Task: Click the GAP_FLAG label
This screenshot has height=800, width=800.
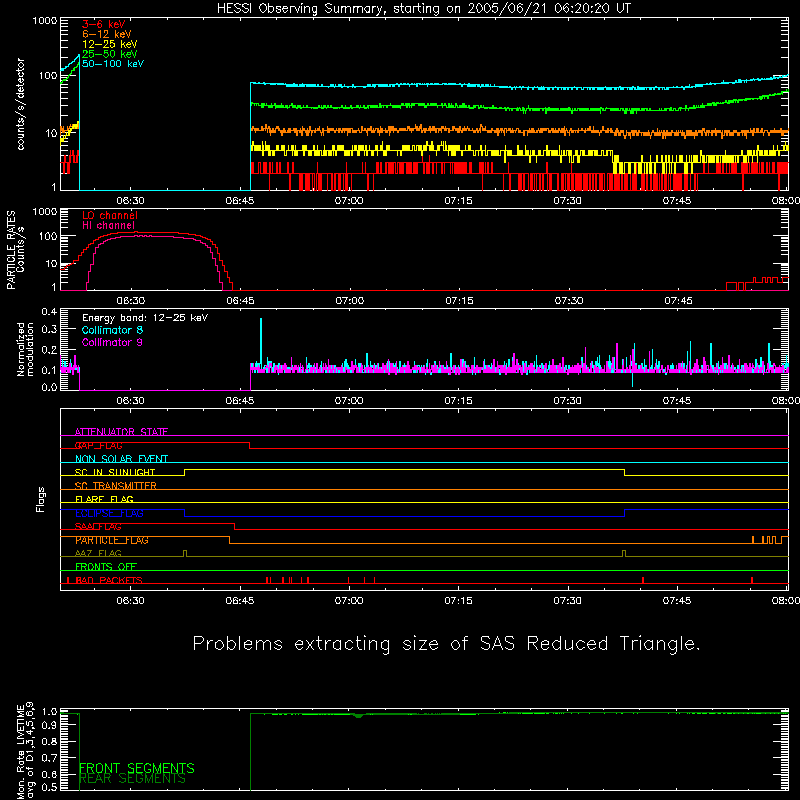Action: click(98, 445)
